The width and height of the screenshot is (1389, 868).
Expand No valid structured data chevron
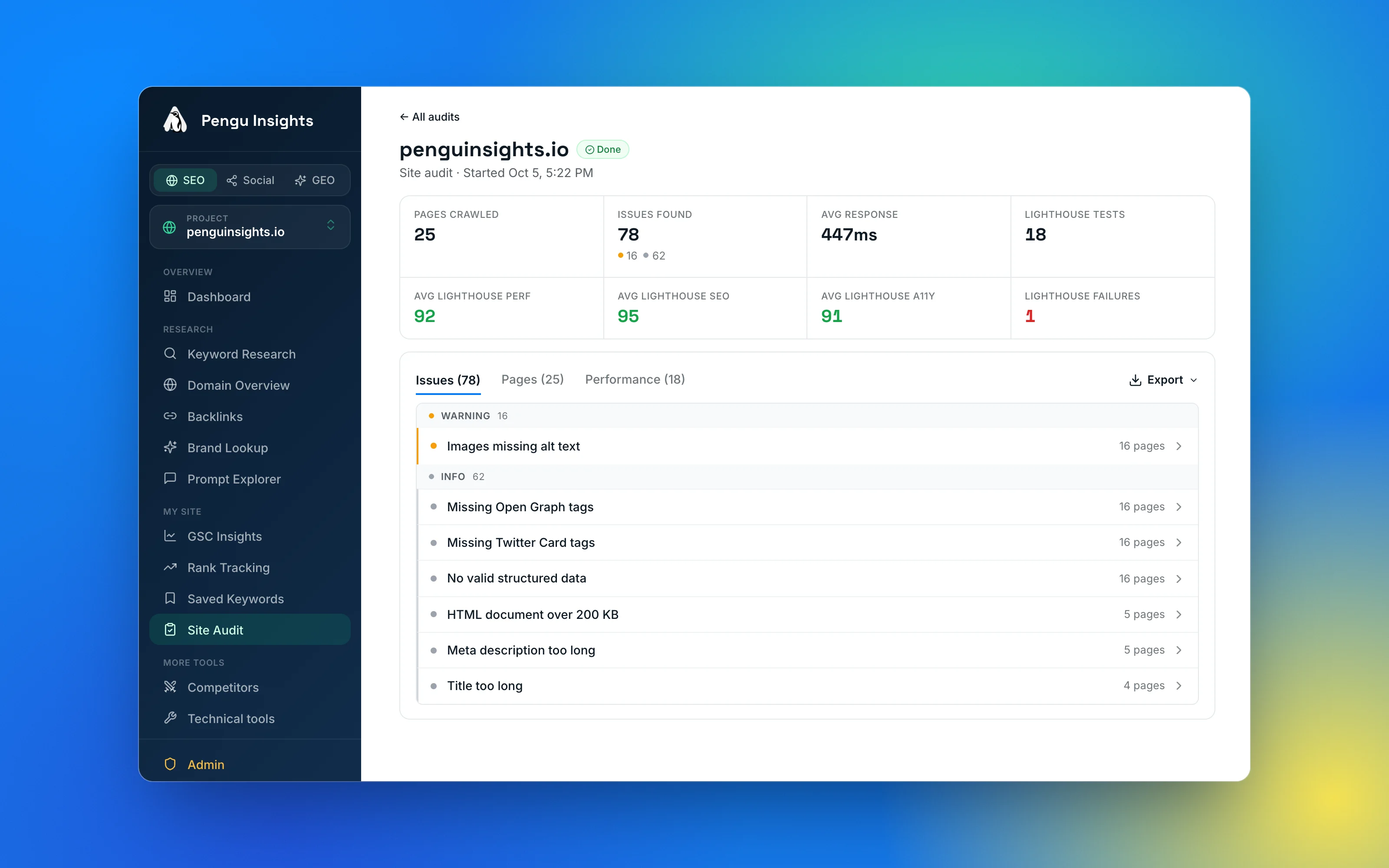(x=1179, y=579)
